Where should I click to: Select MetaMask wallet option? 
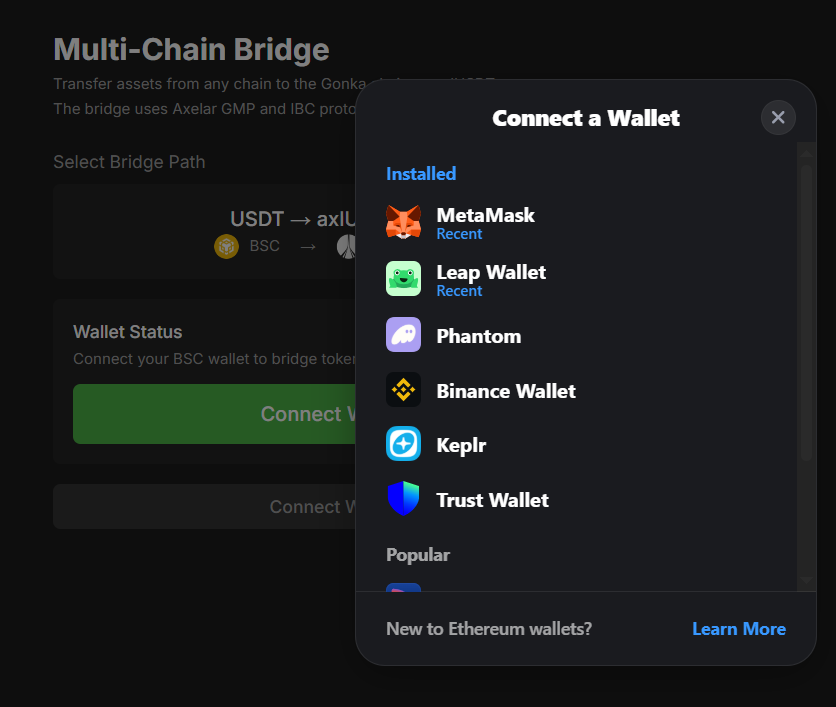click(485, 215)
